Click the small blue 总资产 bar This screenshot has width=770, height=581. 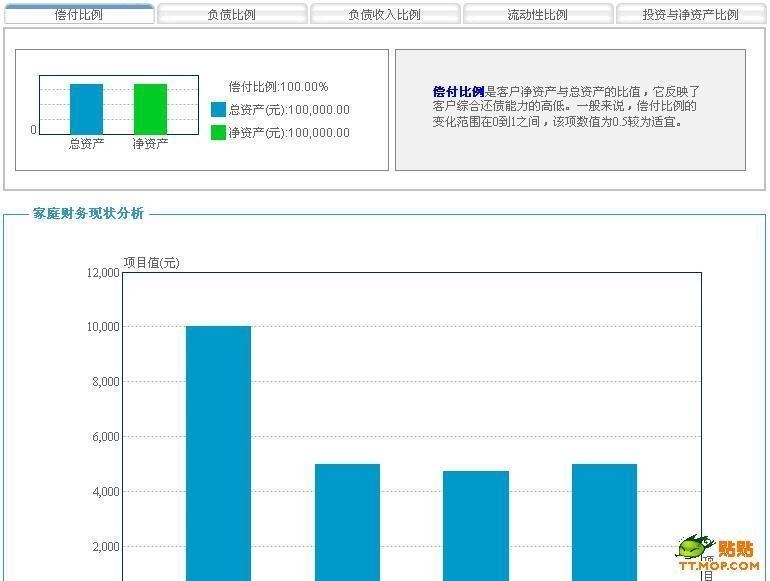[86, 109]
